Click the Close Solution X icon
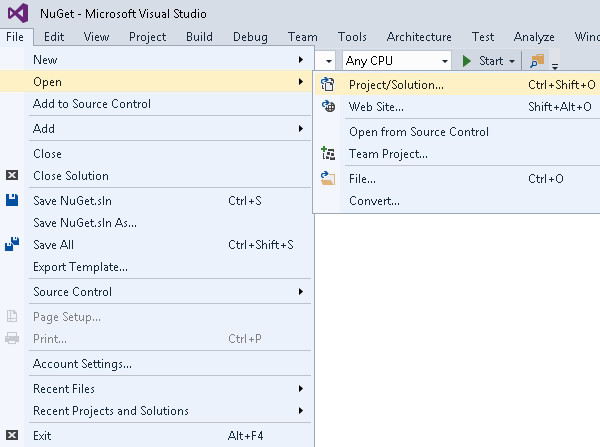This screenshot has height=447, width=600. 12,176
